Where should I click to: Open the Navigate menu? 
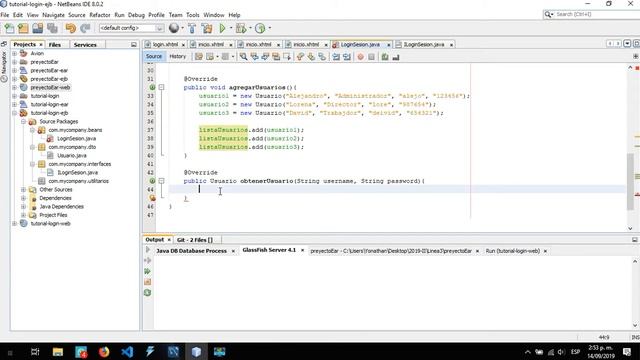53,15
